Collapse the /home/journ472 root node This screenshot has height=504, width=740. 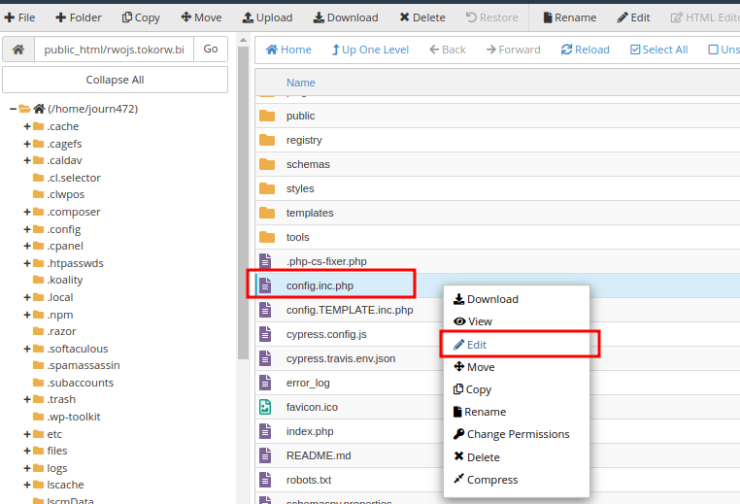(x=12, y=109)
